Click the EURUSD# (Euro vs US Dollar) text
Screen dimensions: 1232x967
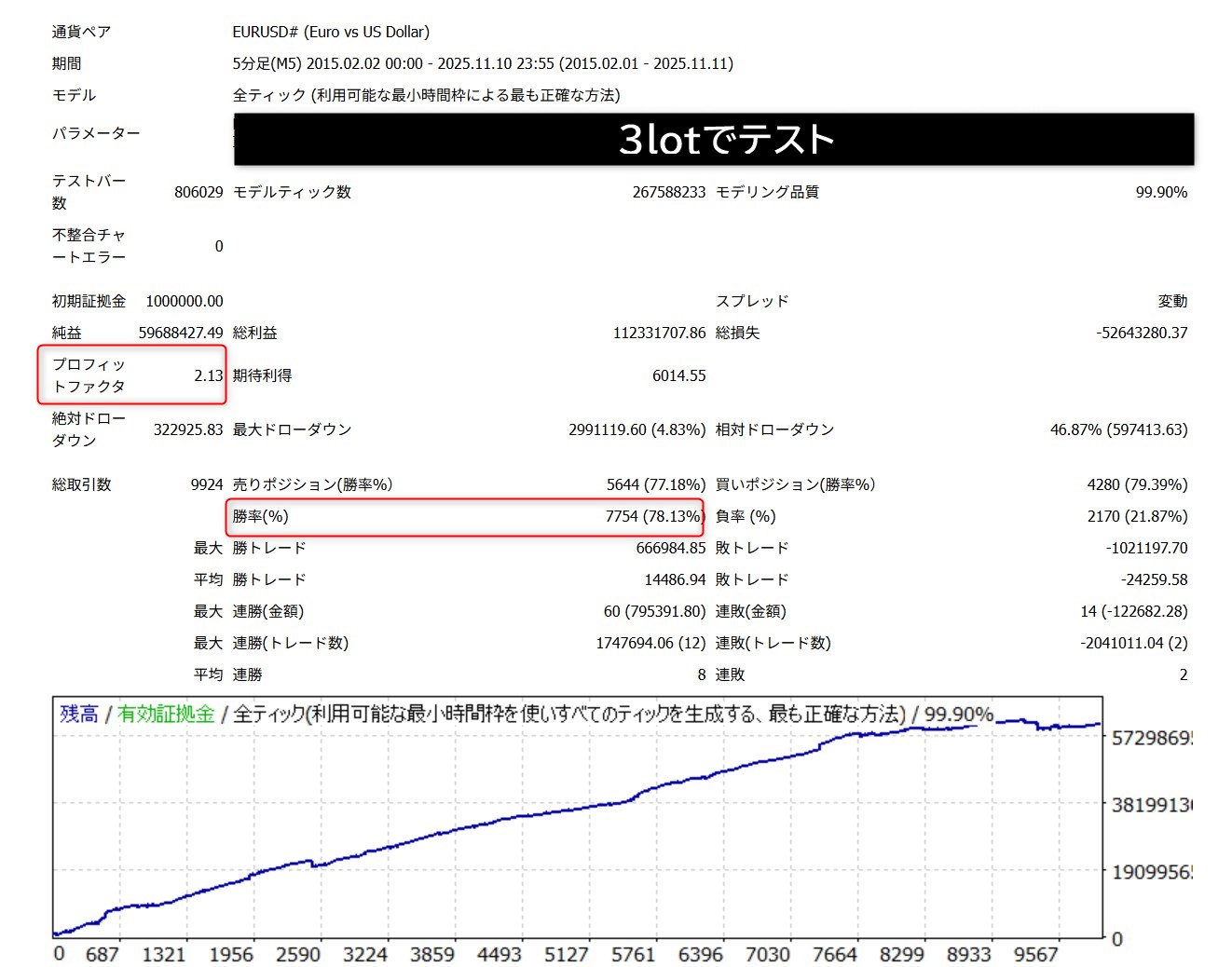(331, 32)
